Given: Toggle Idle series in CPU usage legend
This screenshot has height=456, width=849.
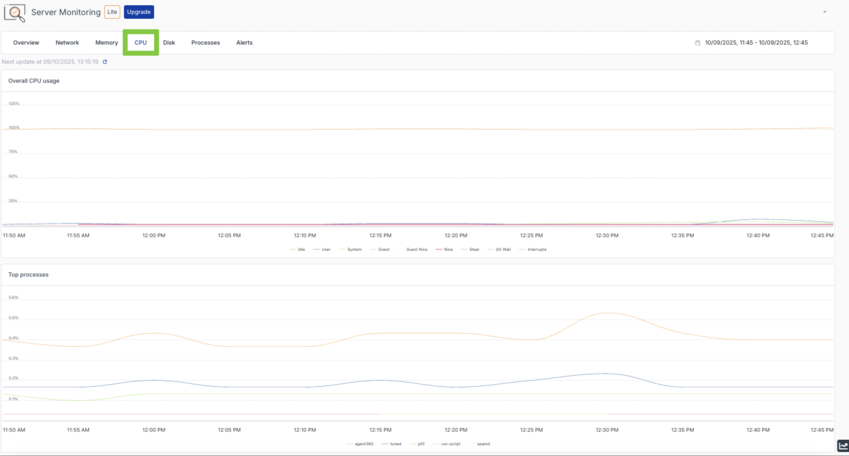Looking at the screenshot, I should [x=298, y=249].
